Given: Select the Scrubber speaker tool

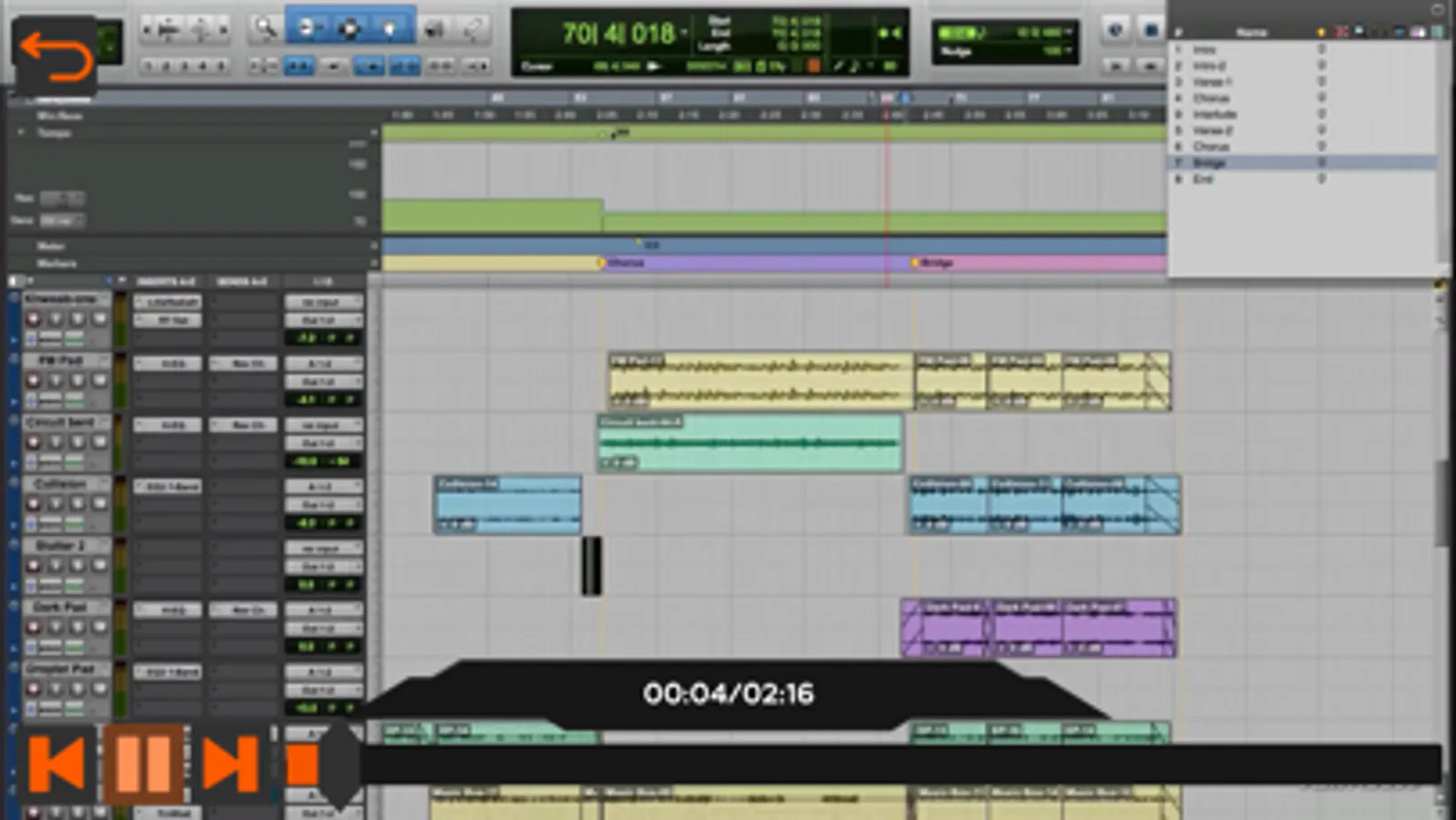Looking at the screenshot, I should point(433,28).
